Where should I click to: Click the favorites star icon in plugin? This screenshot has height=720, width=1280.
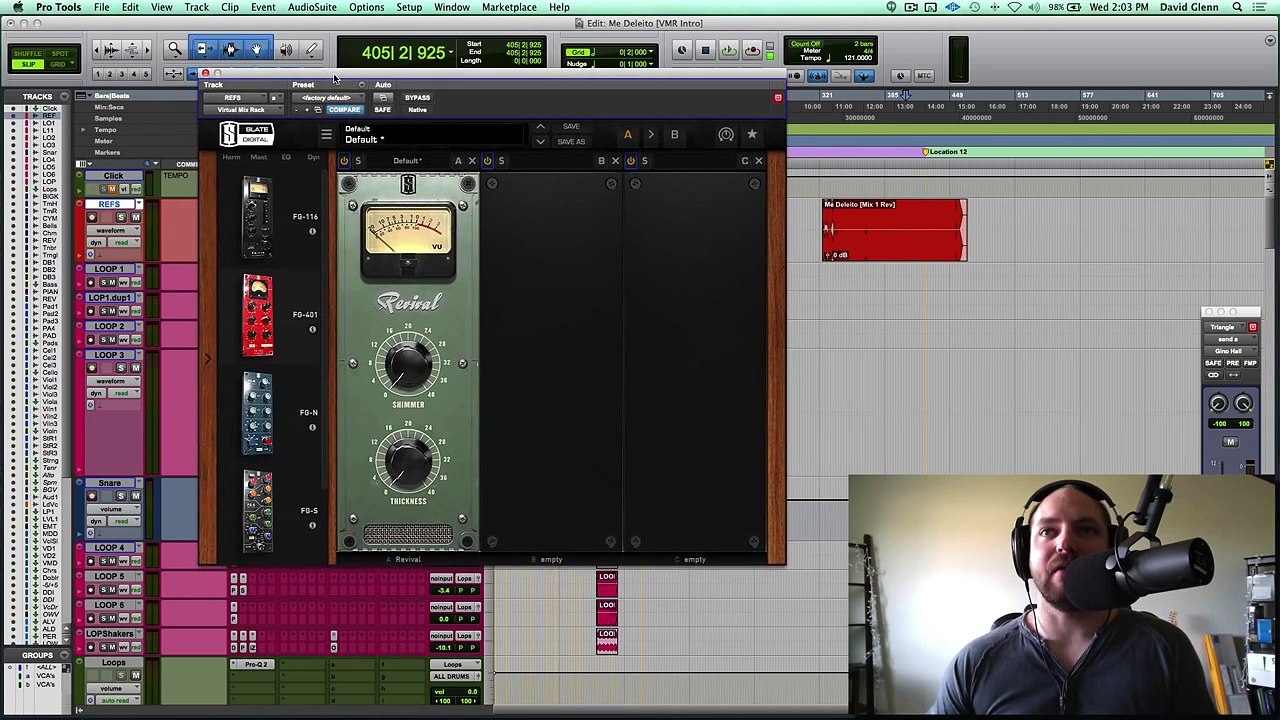pyautogui.click(x=752, y=134)
